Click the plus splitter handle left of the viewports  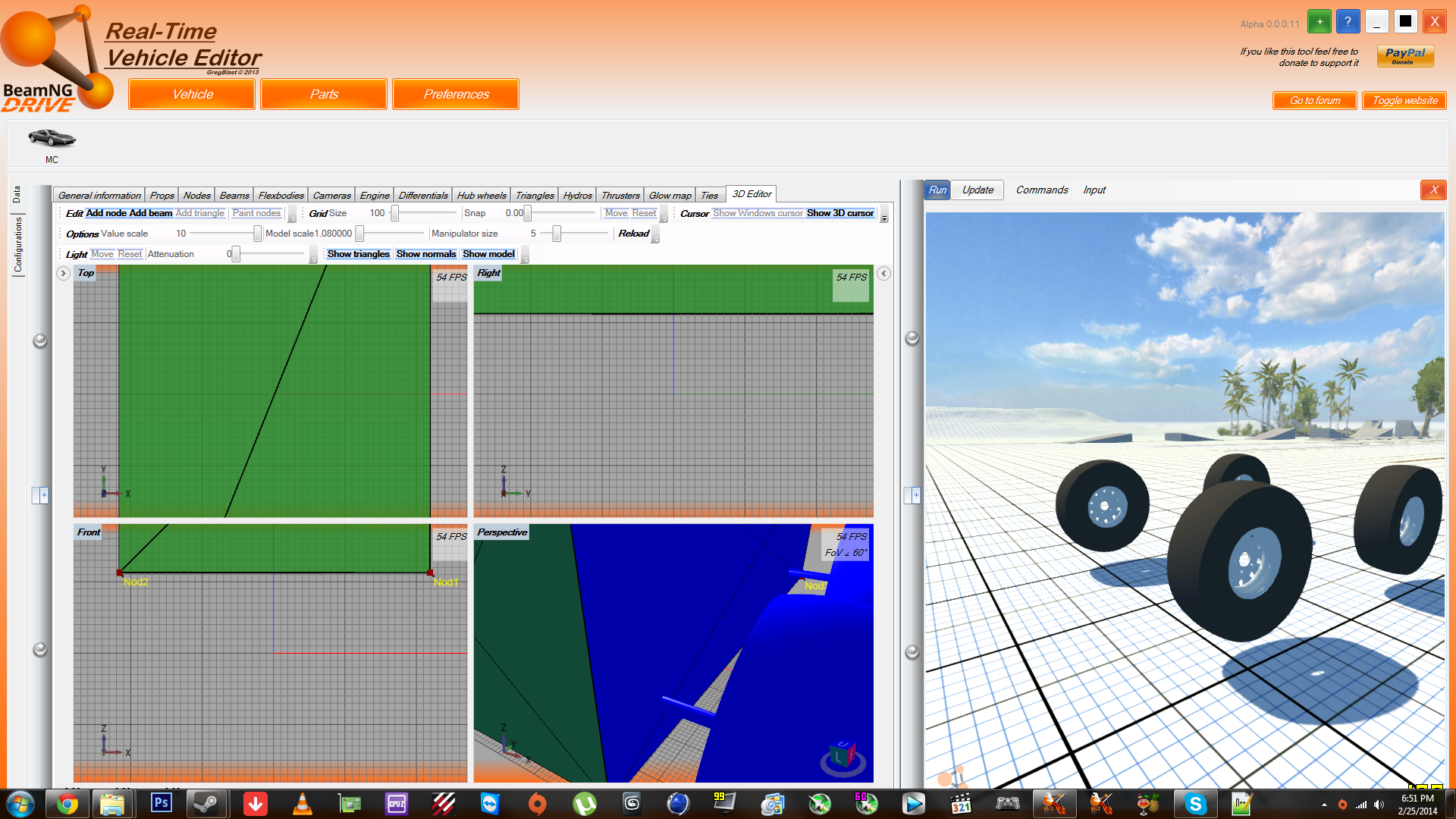[40, 495]
